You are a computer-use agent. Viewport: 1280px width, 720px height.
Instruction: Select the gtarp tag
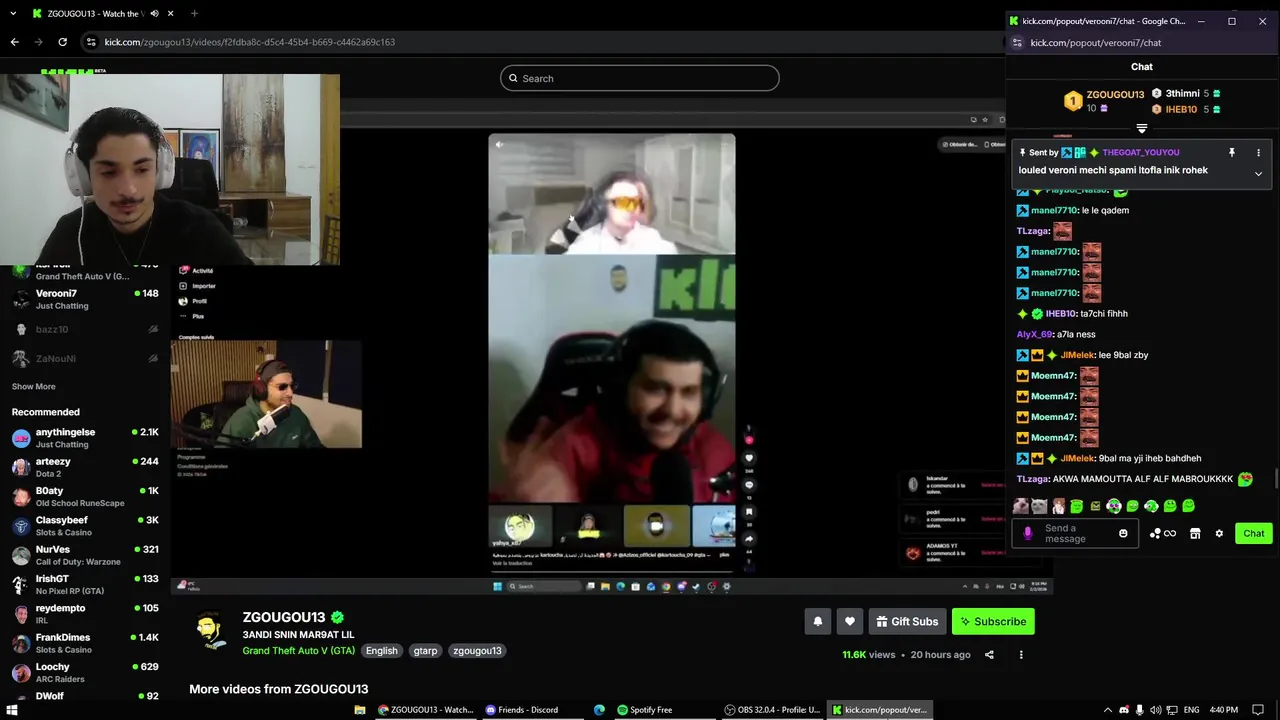click(425, 650)
